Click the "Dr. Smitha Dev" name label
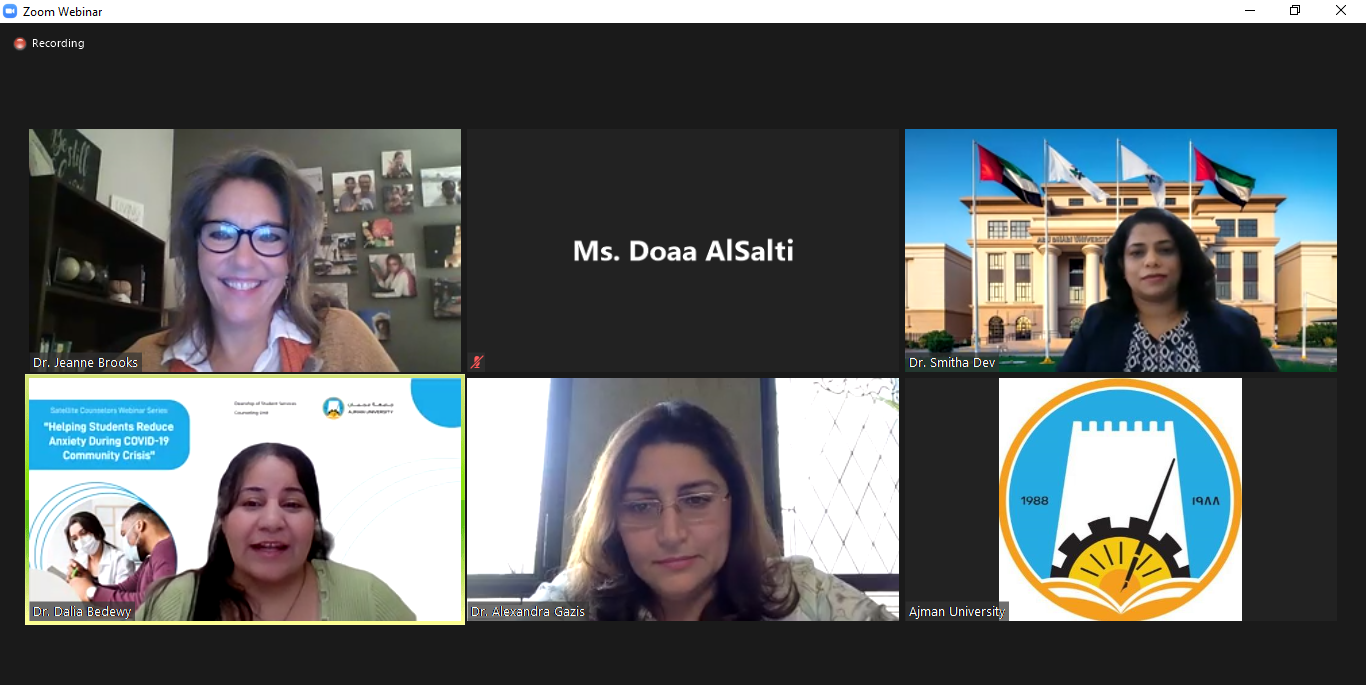This screenshot has height=685, width=1366. 952,362
